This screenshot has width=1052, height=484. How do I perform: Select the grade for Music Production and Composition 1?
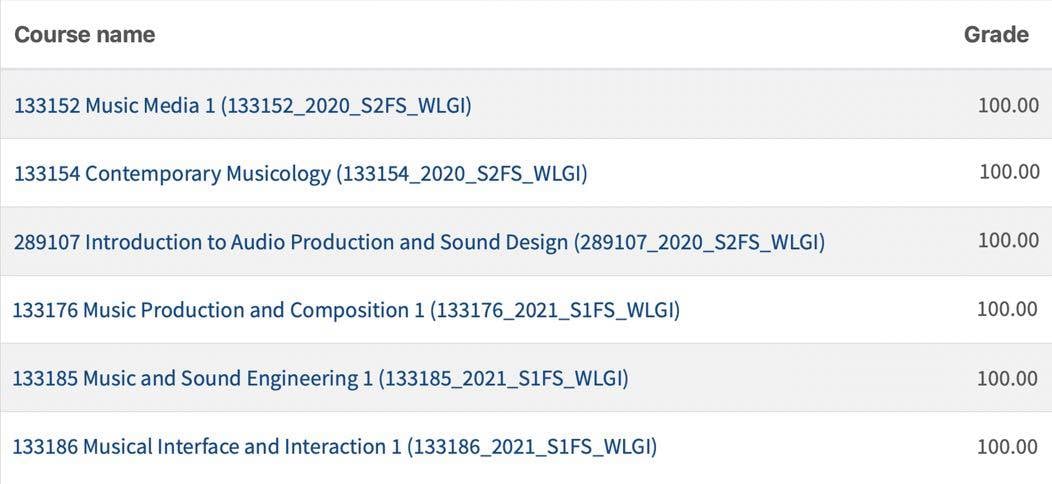[1008, 309]
